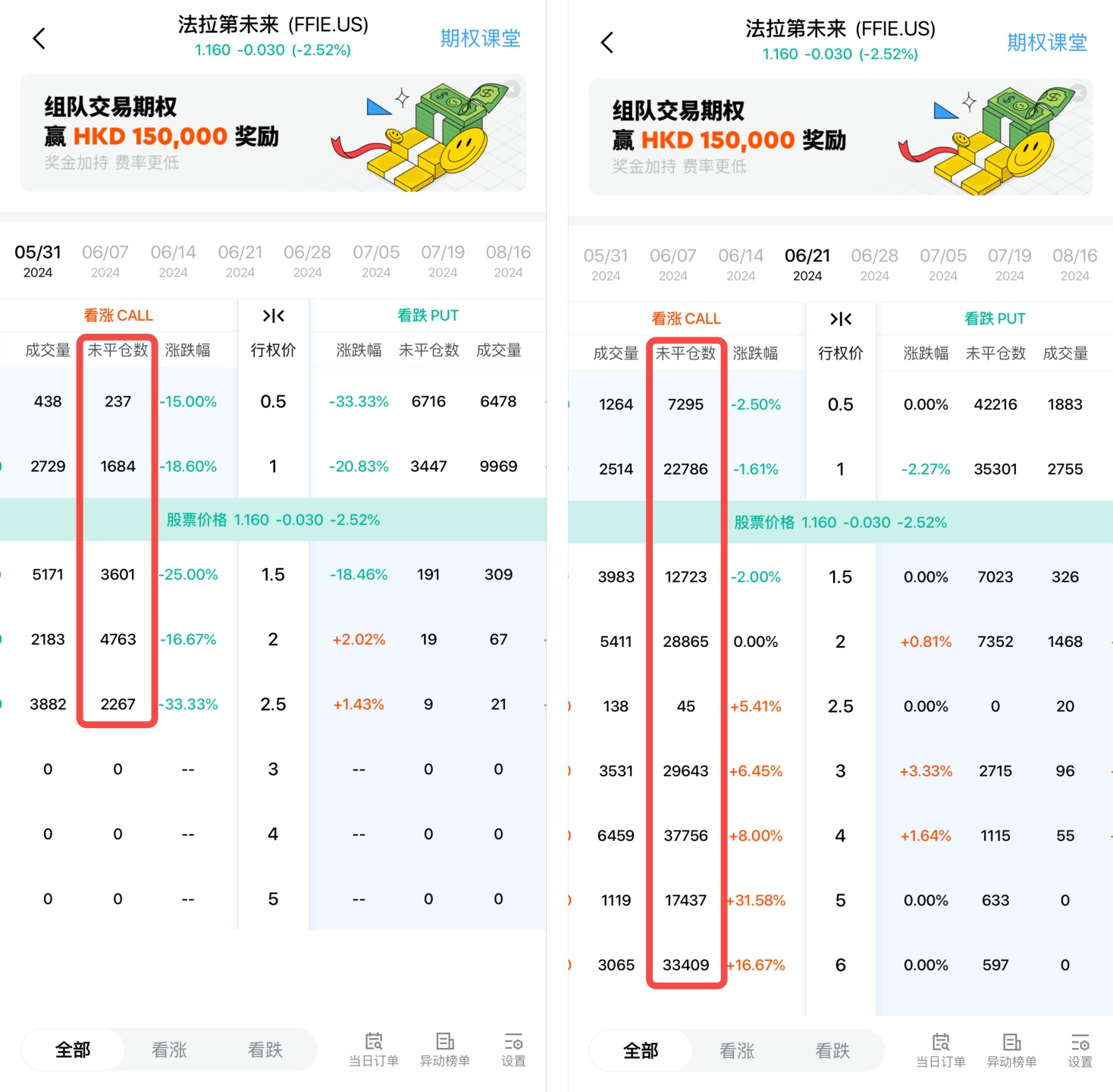Image resolution: width=1113 pixels, height=1092 pixels.
Task: Click the call volume value 6459
Action: pos(616,836)
